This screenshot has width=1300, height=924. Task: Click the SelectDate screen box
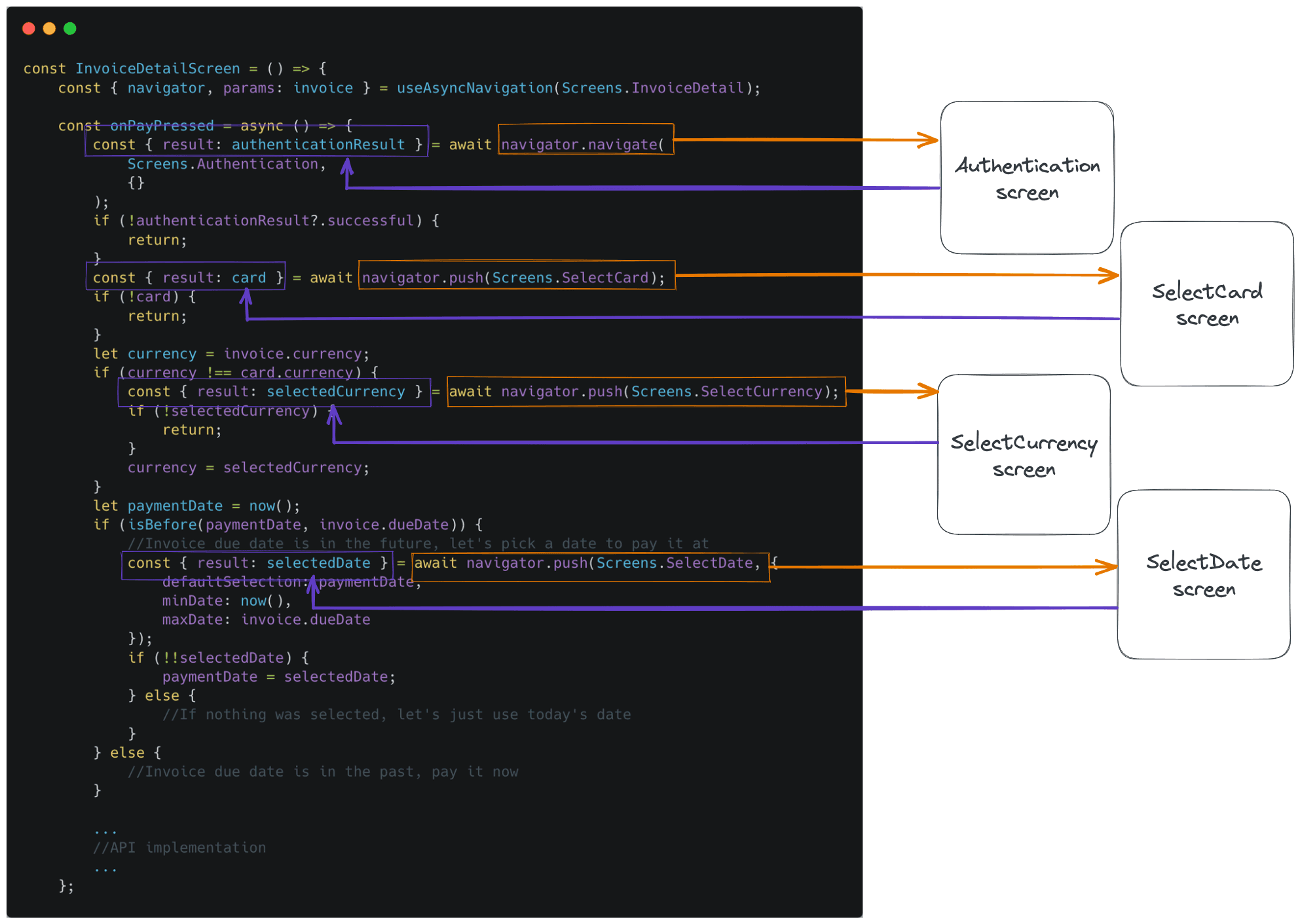[1203, 574]
